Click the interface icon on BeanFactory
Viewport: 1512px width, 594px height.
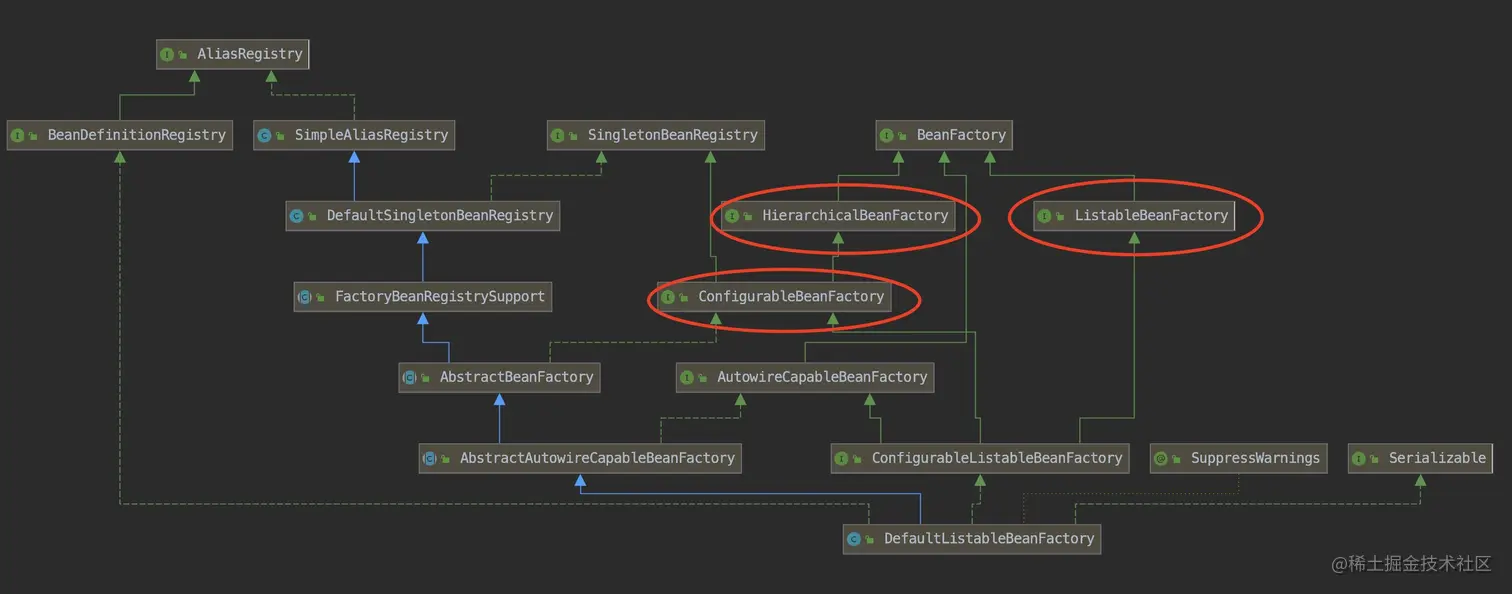tap(887, 135)
